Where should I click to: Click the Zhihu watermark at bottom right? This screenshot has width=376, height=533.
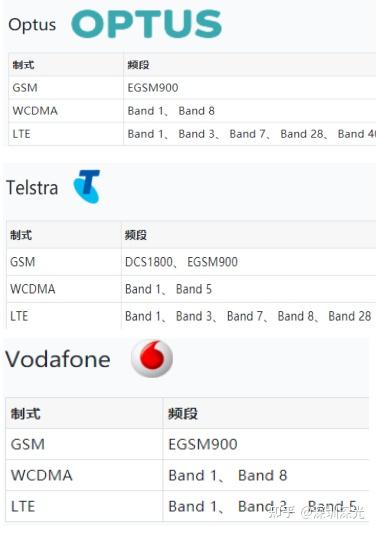(x=316, y=512)
